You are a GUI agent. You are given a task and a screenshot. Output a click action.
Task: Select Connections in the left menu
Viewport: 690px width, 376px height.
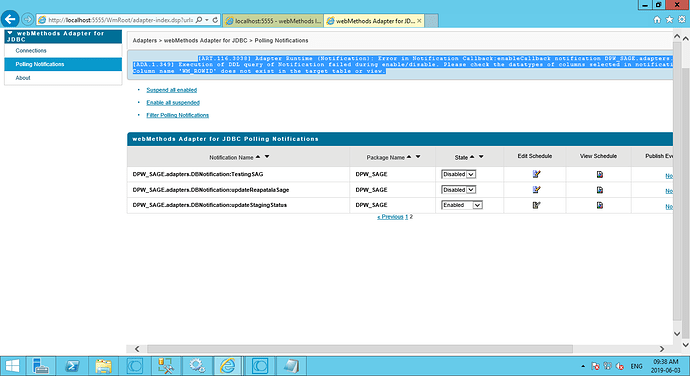click(x=31, y=51)
